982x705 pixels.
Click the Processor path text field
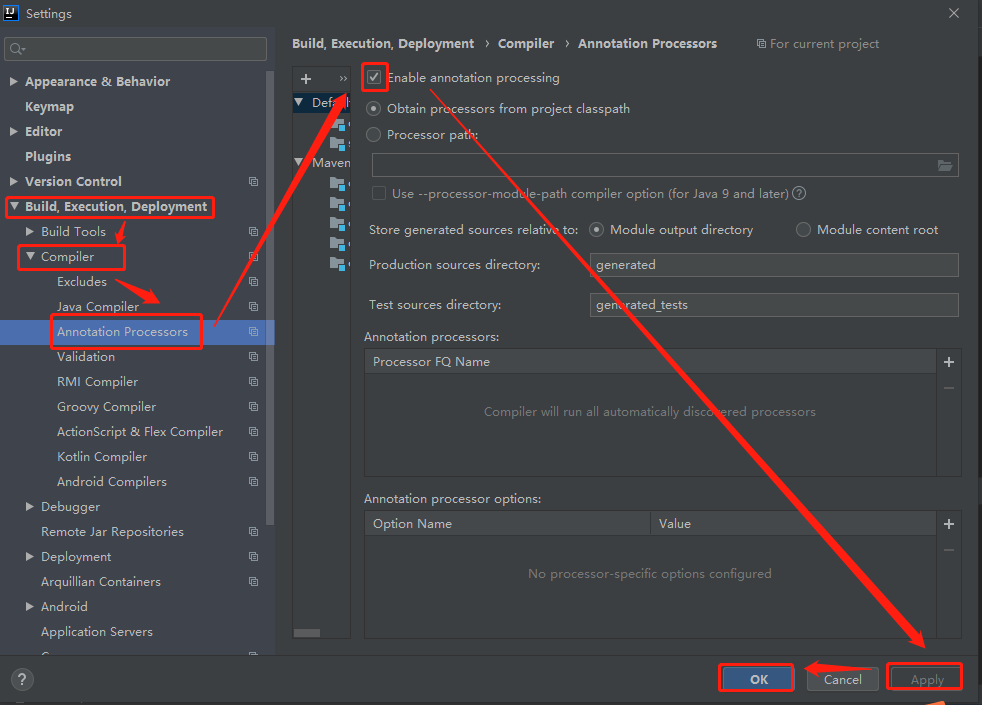click(x=665, y=165)
